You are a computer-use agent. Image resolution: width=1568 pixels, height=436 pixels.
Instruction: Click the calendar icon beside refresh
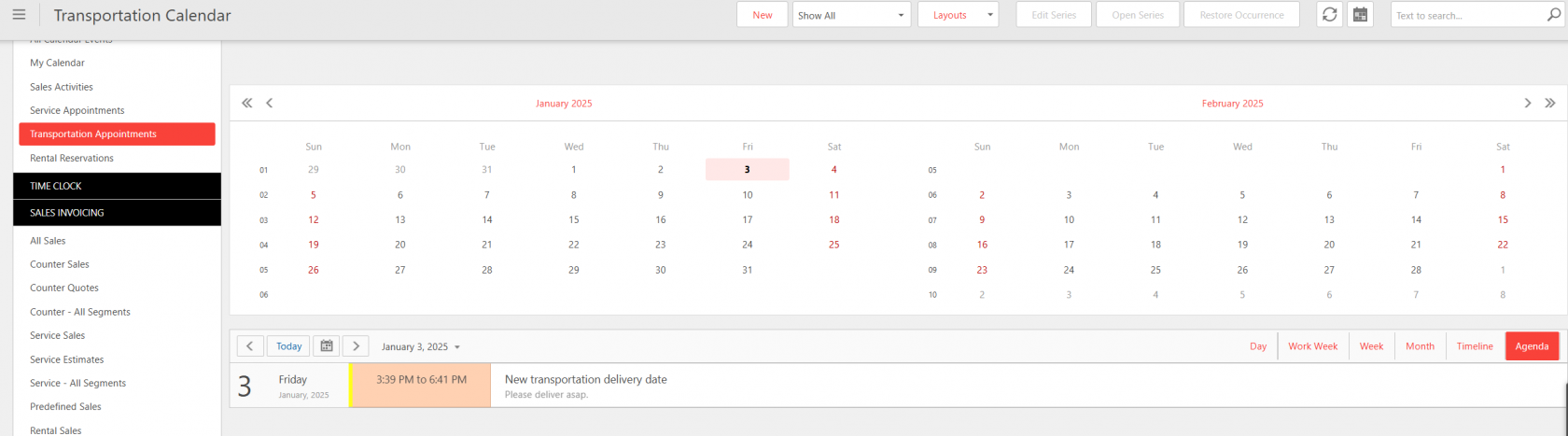pos(1360,15)
